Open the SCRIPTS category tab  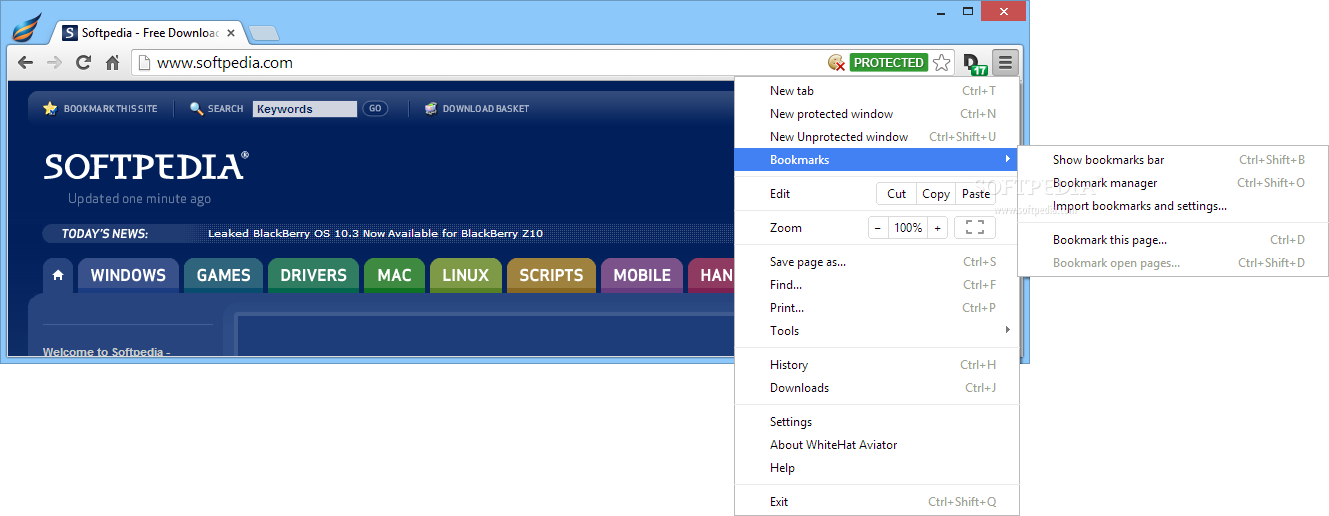[551, 275]
